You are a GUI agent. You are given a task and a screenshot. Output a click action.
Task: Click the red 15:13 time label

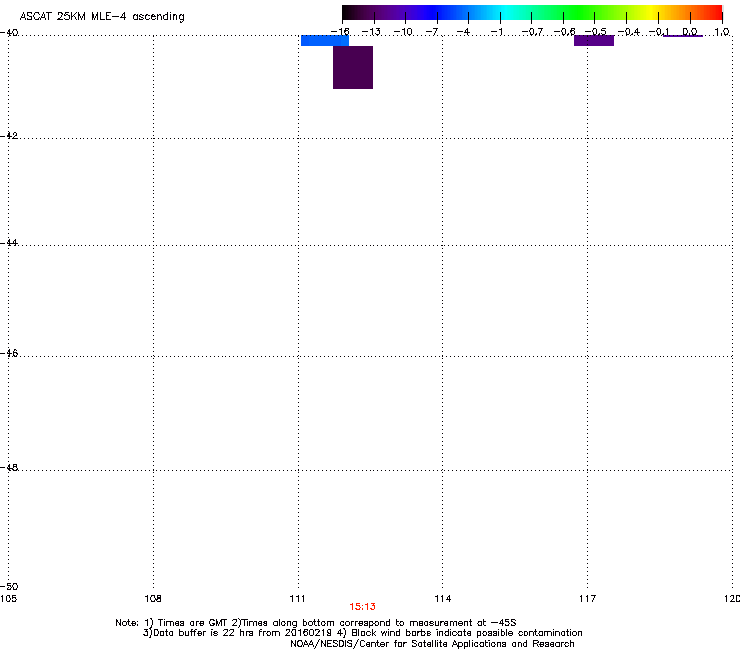coord(362,607)
